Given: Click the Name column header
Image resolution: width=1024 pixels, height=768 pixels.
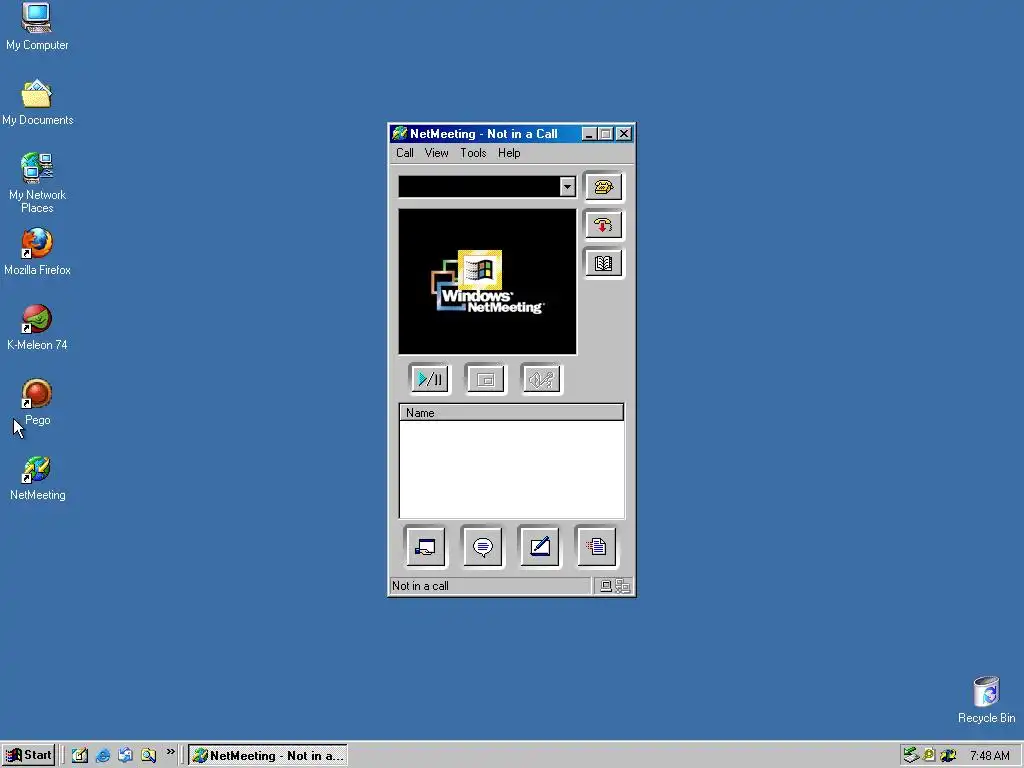Looking at the screenshot, I should (x=511, y=413).
